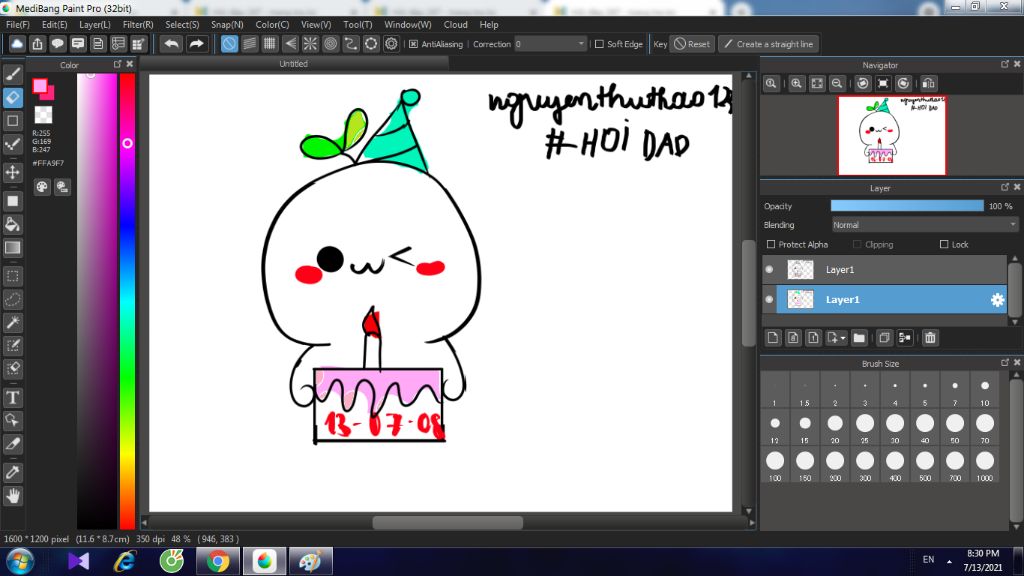Image resolution: width=1024 pixels, height=576 pixels.
Task: Open the File menu
Action: 18,24
